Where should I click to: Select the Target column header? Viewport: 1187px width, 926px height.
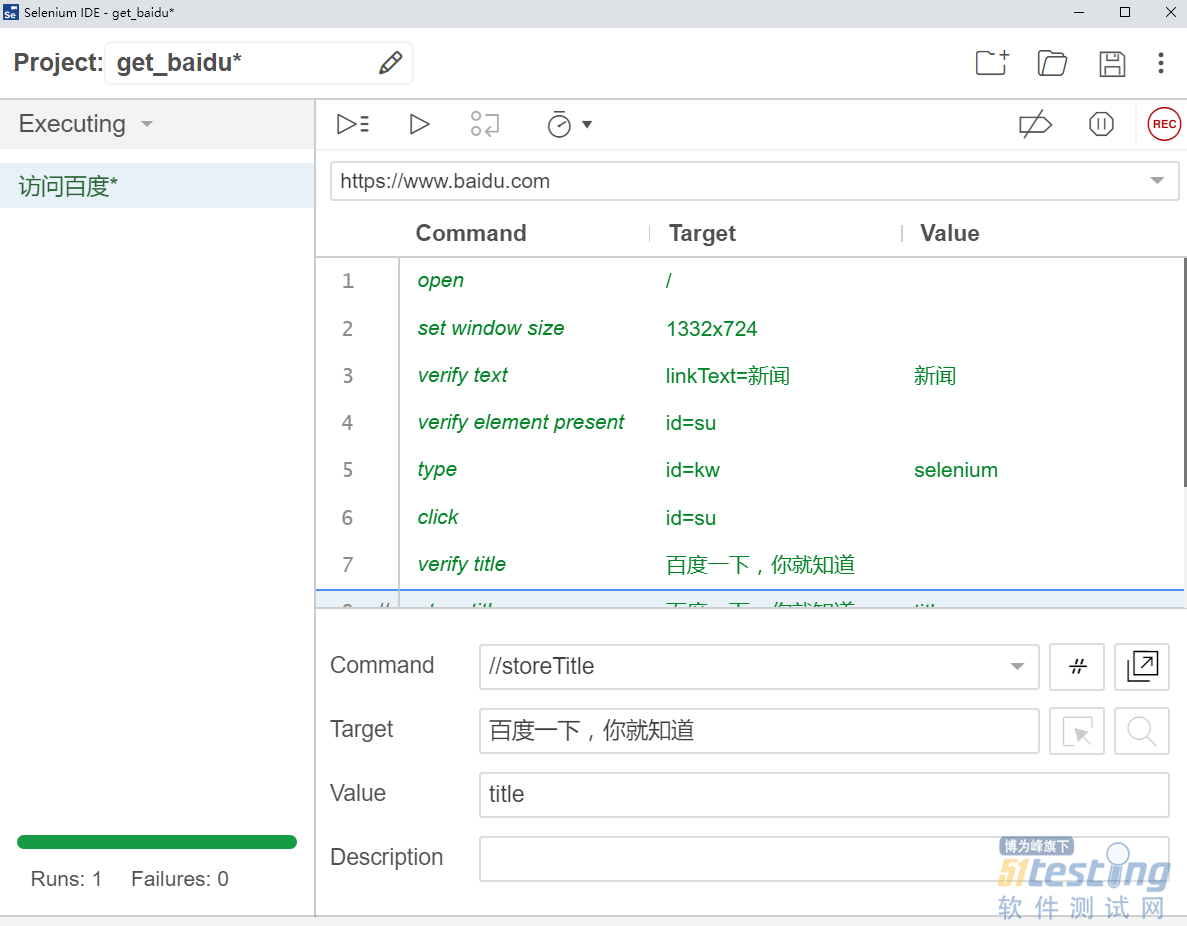tap(702, 233)
